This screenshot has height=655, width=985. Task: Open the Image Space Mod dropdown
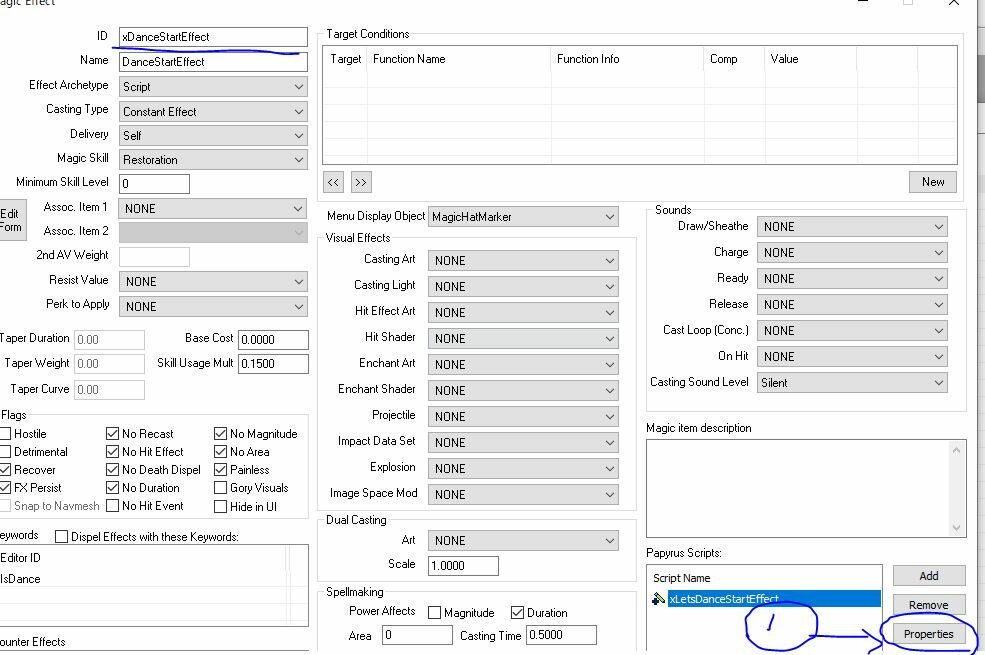[523, 495]
